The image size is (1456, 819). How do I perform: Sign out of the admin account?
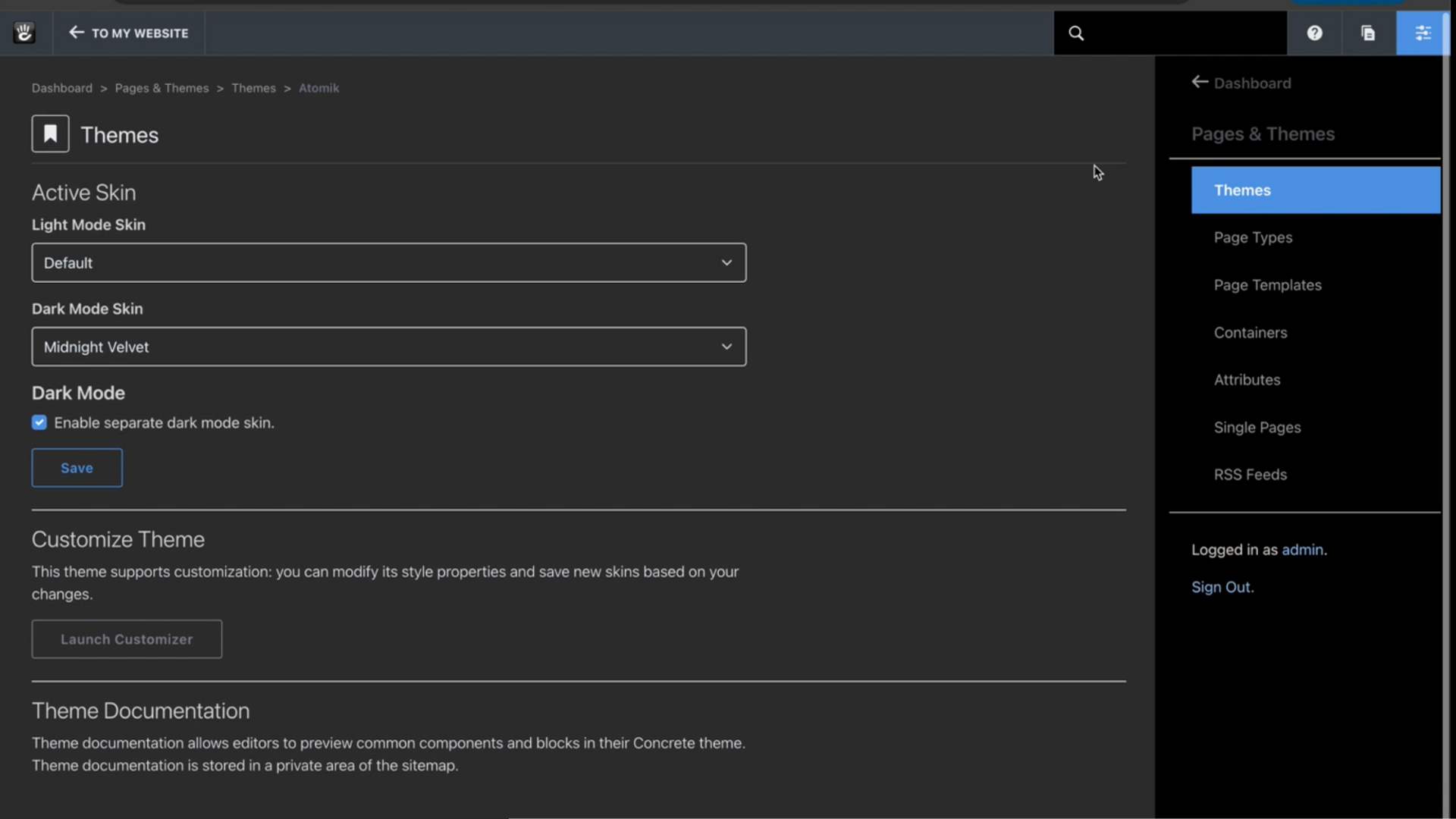(x=1222, y=587)
